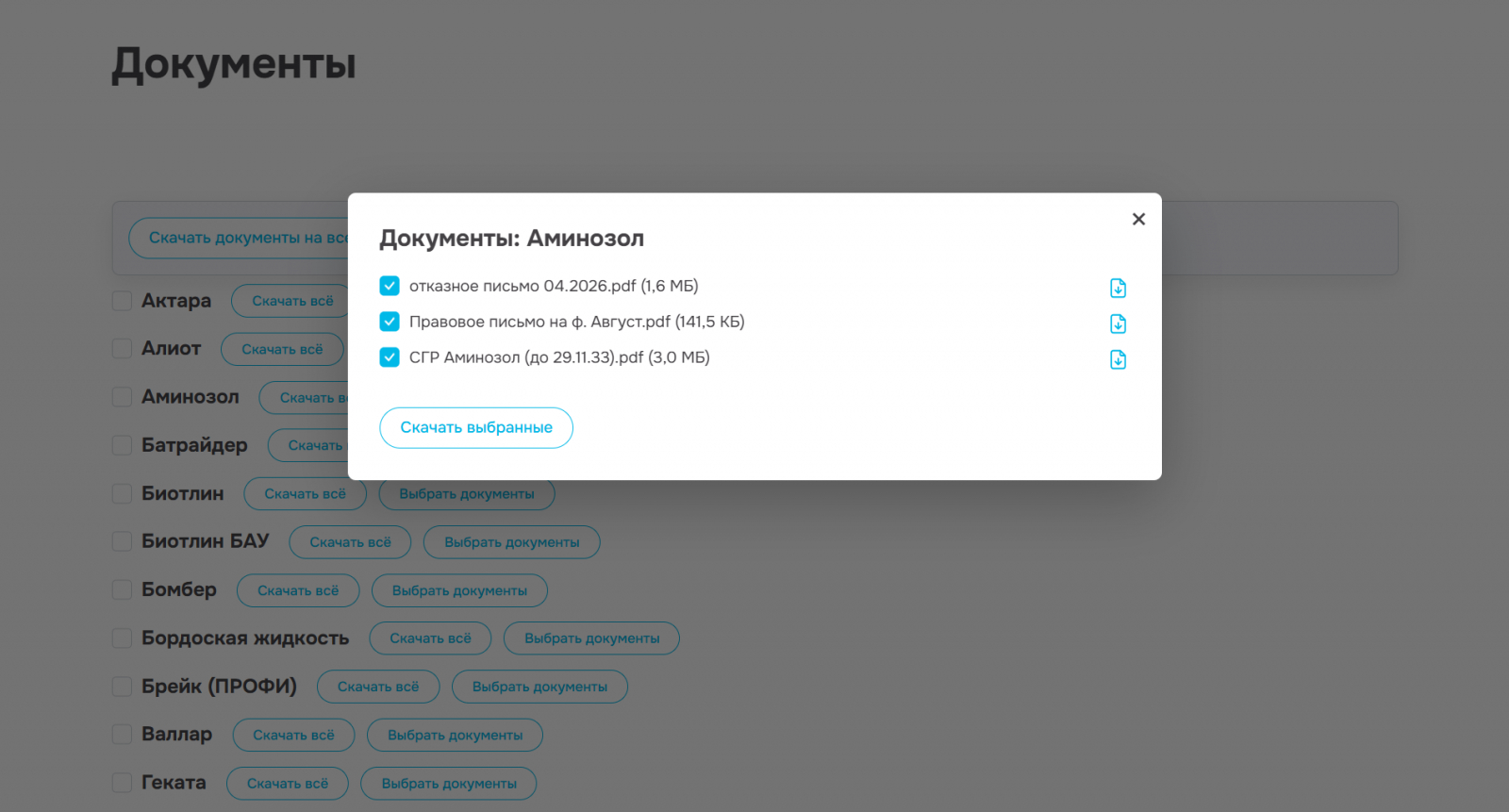The image size is (1509, 812).
Task: Tick the Биотлин БАУ checkbox
Action: (x=122, y=541)
